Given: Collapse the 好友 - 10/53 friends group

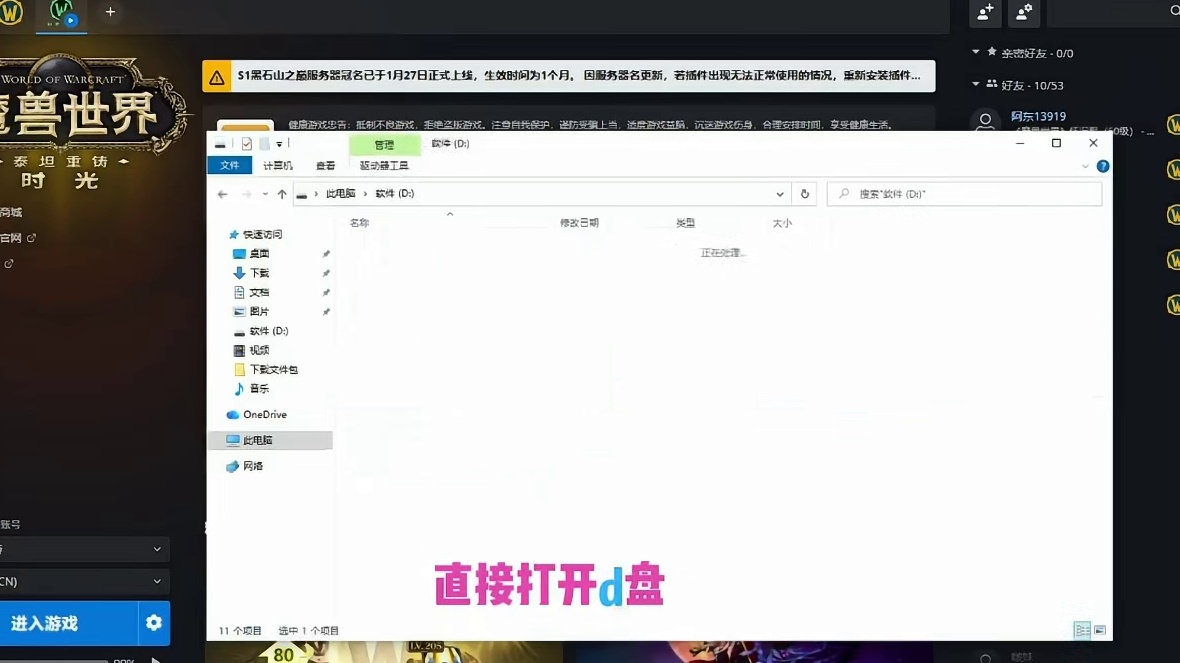Looking at the screenshot, I should point(975,86).
